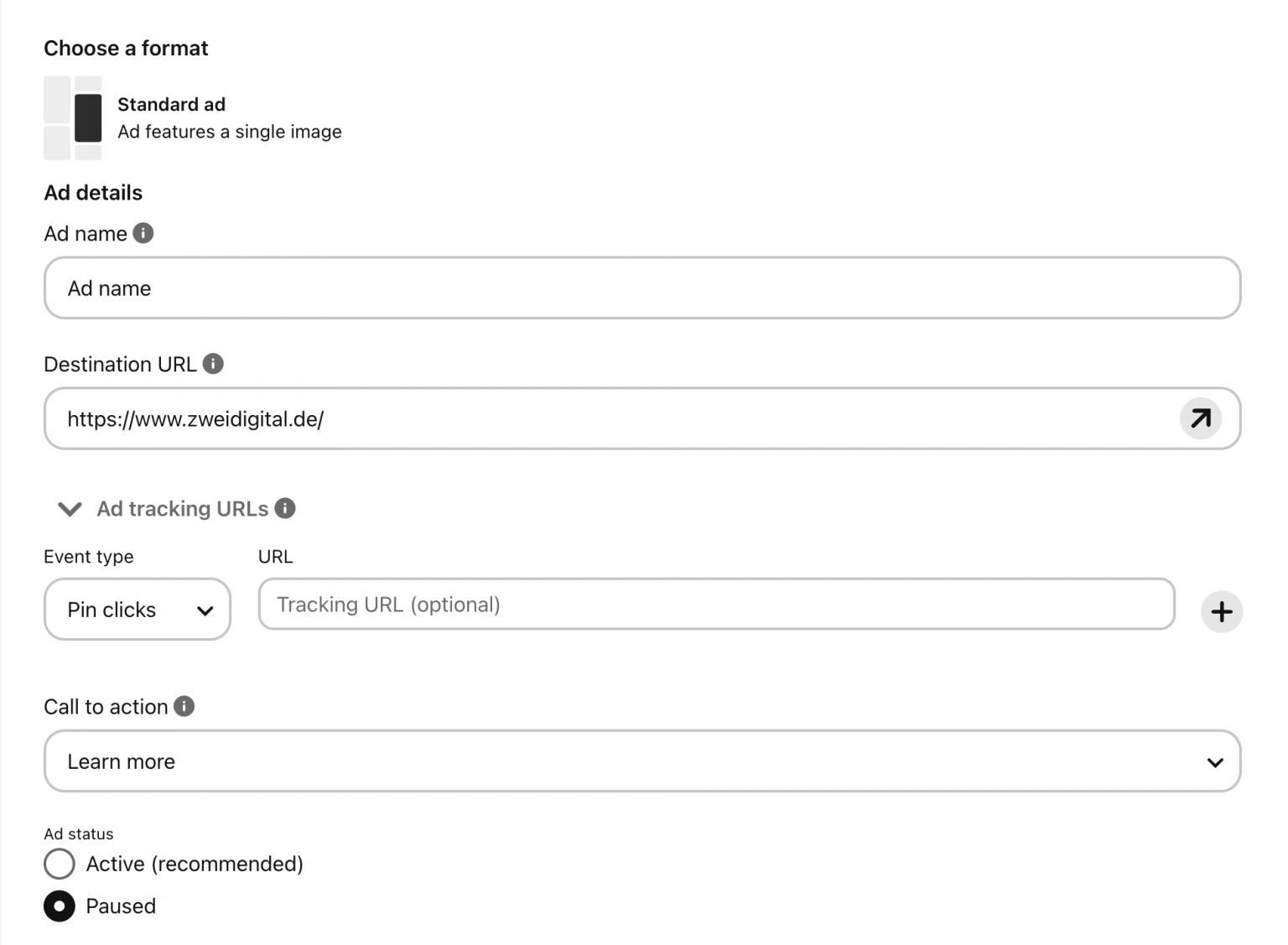1288x945 pixels.
Task: Click the Destination URL info icon
Action: click(213, 364)
